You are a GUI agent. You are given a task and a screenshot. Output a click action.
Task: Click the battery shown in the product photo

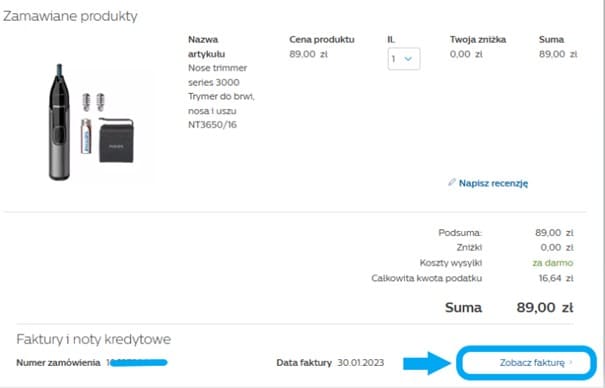point(86,136)
